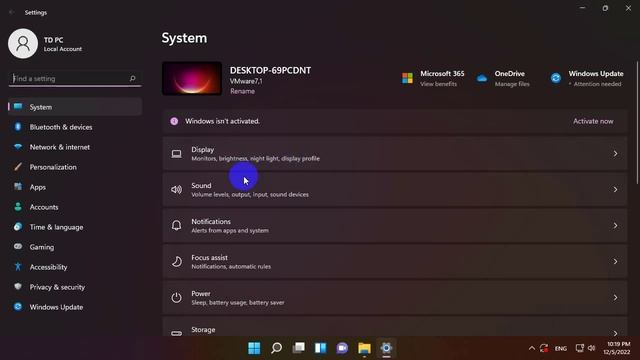
Task: Open the Windows Start button on taskbar
Action: (x=254, y=348)
